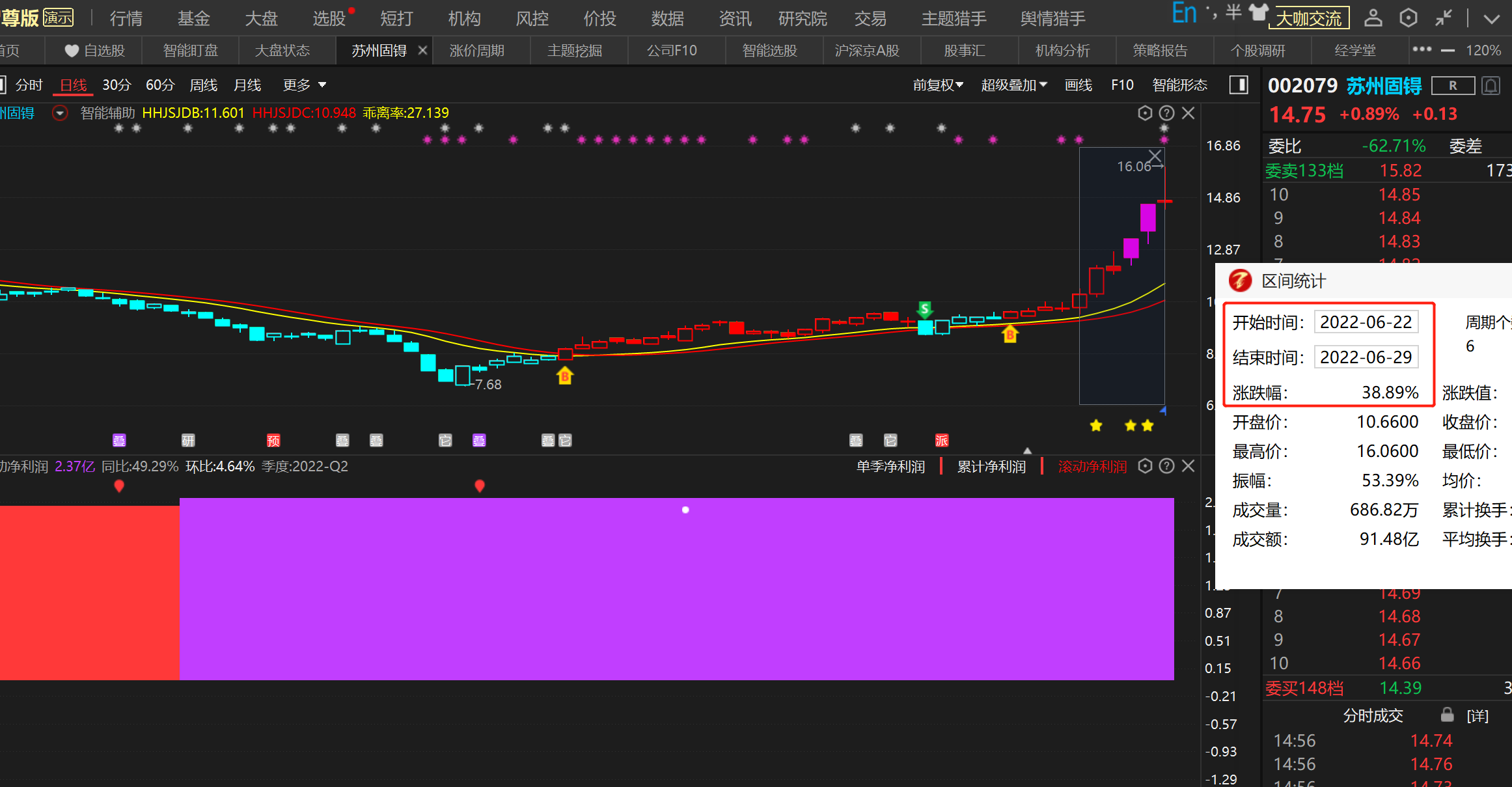1512x787 pixels.
Task: Click the 委买148档 buy depth label
Action: coord(1304,688)
